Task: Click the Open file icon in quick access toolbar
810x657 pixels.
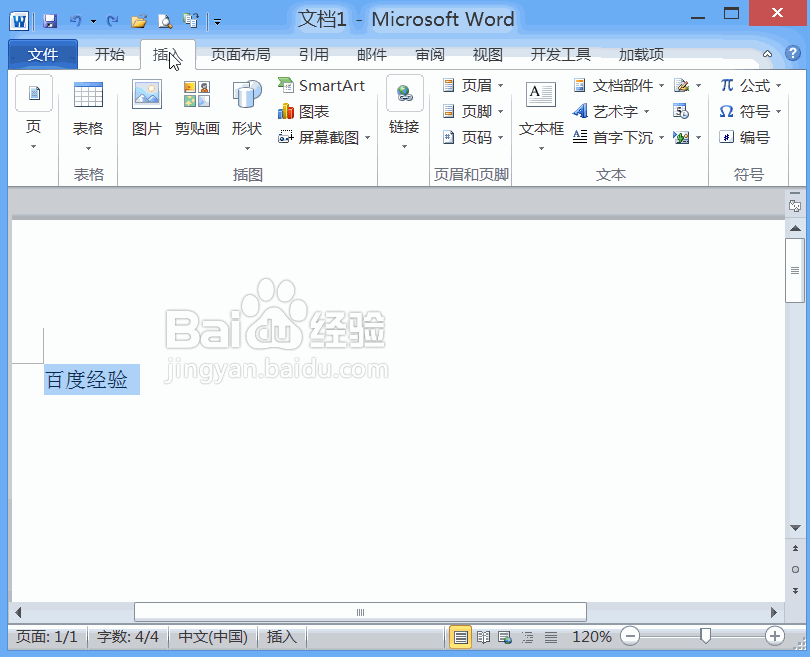Action: click(138, 20)
